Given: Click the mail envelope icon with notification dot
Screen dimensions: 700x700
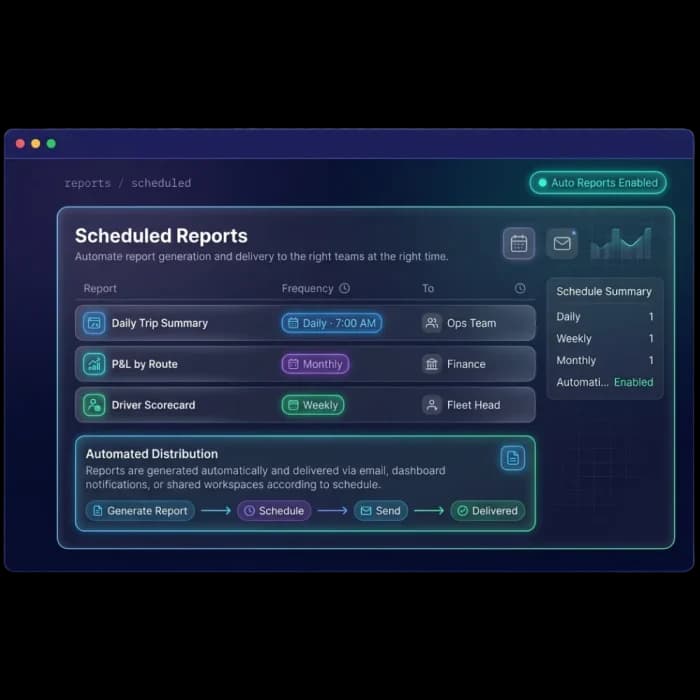Looking at the screenshot, I should point(562,244).
